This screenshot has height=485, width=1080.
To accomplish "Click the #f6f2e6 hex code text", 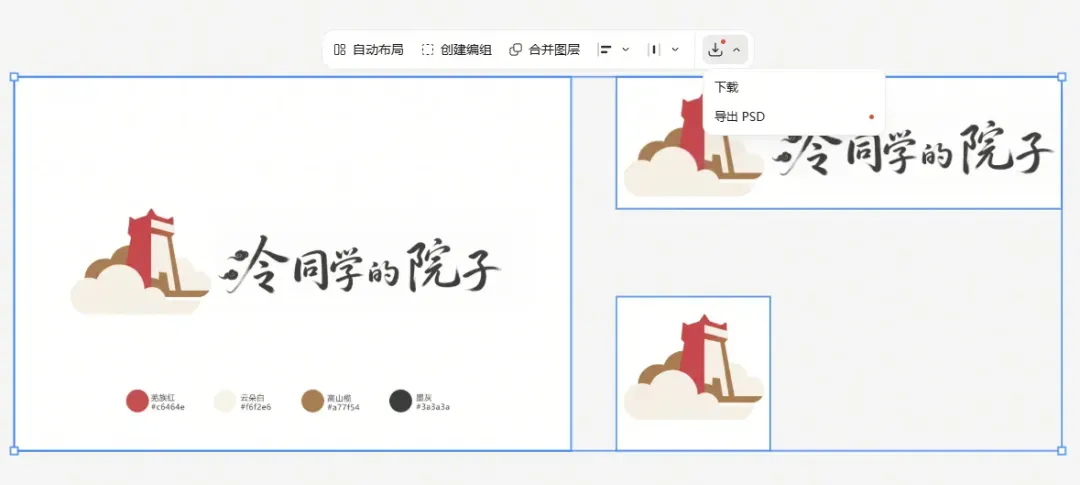I will (256, 407).
